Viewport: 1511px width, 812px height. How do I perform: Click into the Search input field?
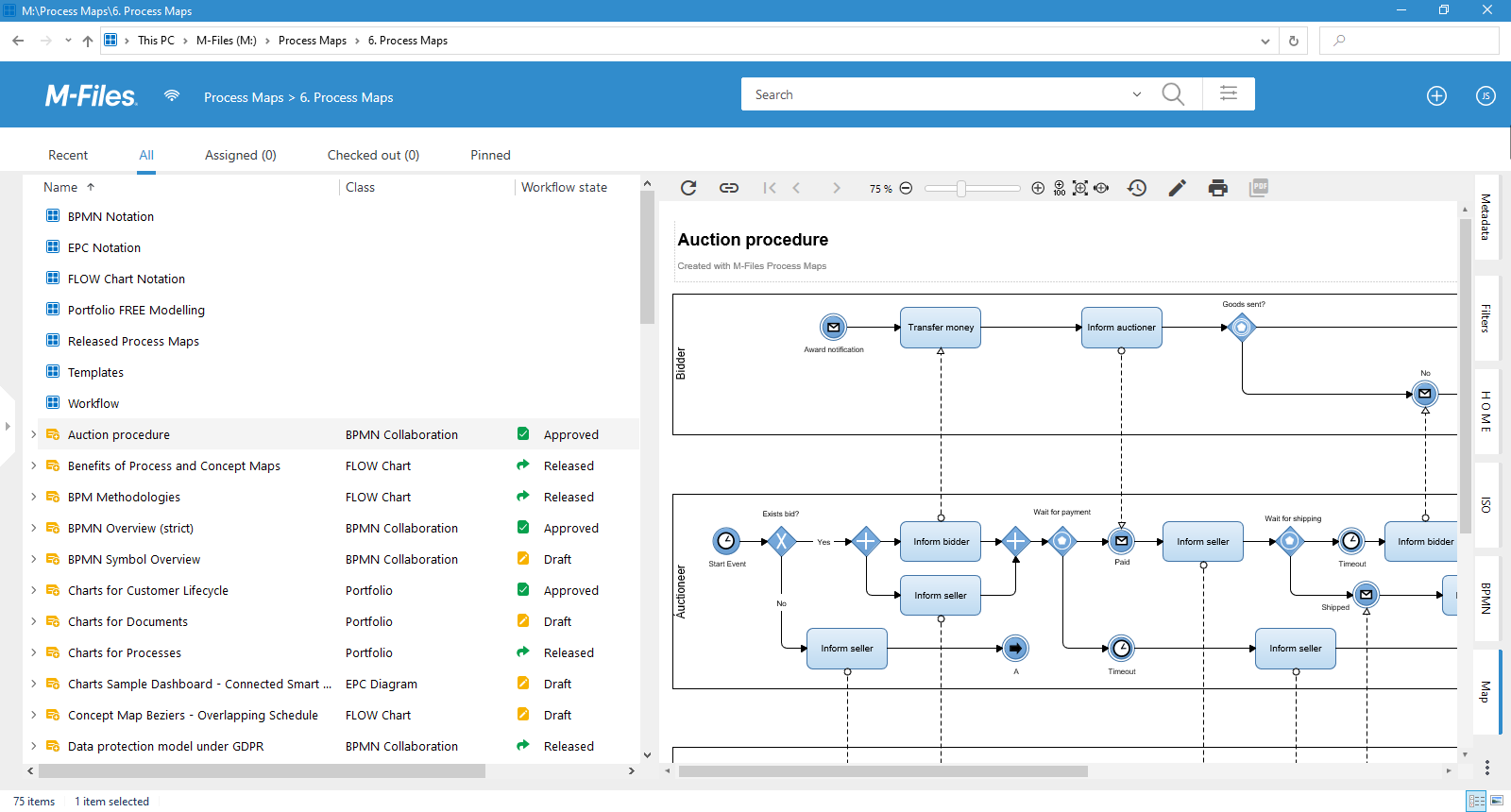935,94
